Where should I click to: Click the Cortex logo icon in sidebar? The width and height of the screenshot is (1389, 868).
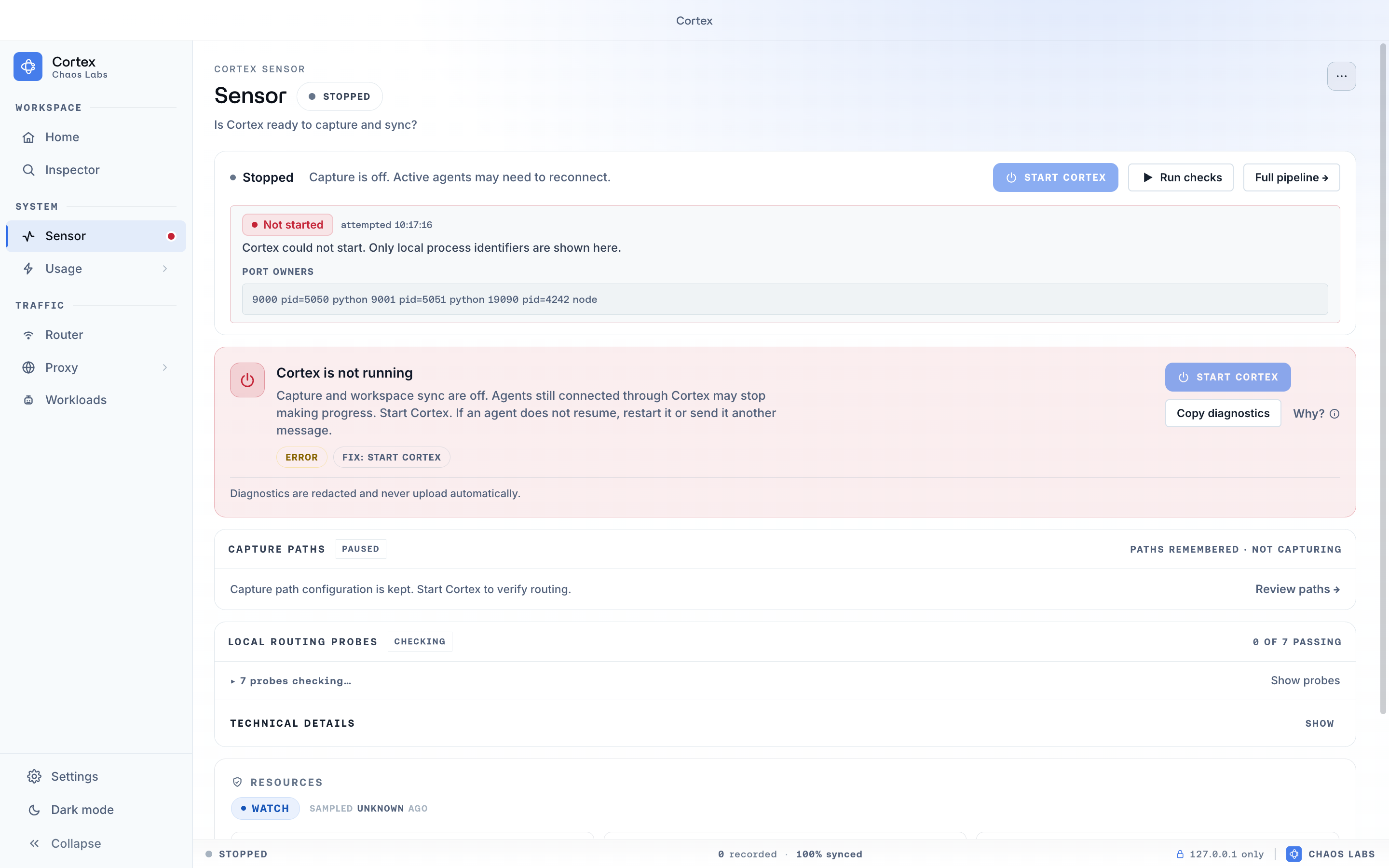(x=28, y=67)
